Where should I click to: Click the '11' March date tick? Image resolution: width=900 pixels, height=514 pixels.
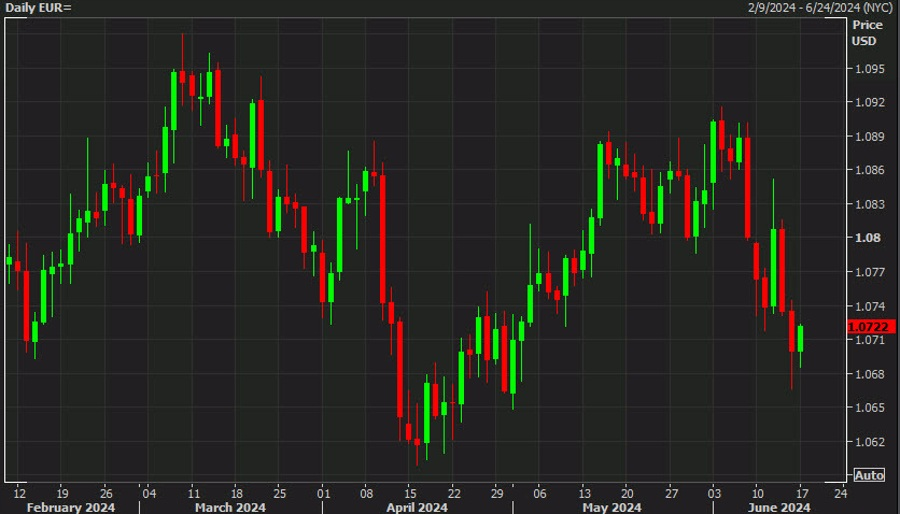pos(193,493)
